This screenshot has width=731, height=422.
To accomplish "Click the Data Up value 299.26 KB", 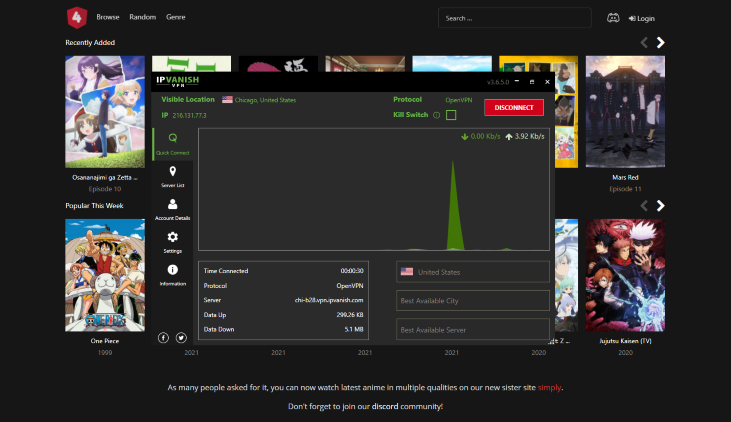I will pyautogui.click(x=350, y=315).
